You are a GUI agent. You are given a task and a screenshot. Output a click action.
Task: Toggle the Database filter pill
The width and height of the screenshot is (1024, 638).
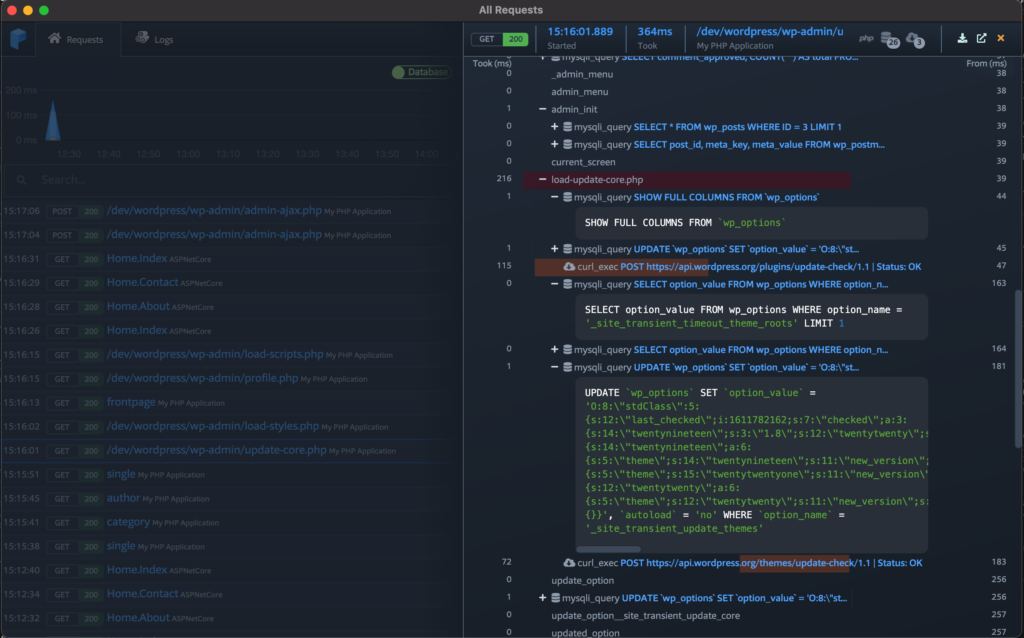tap(420, 72)
